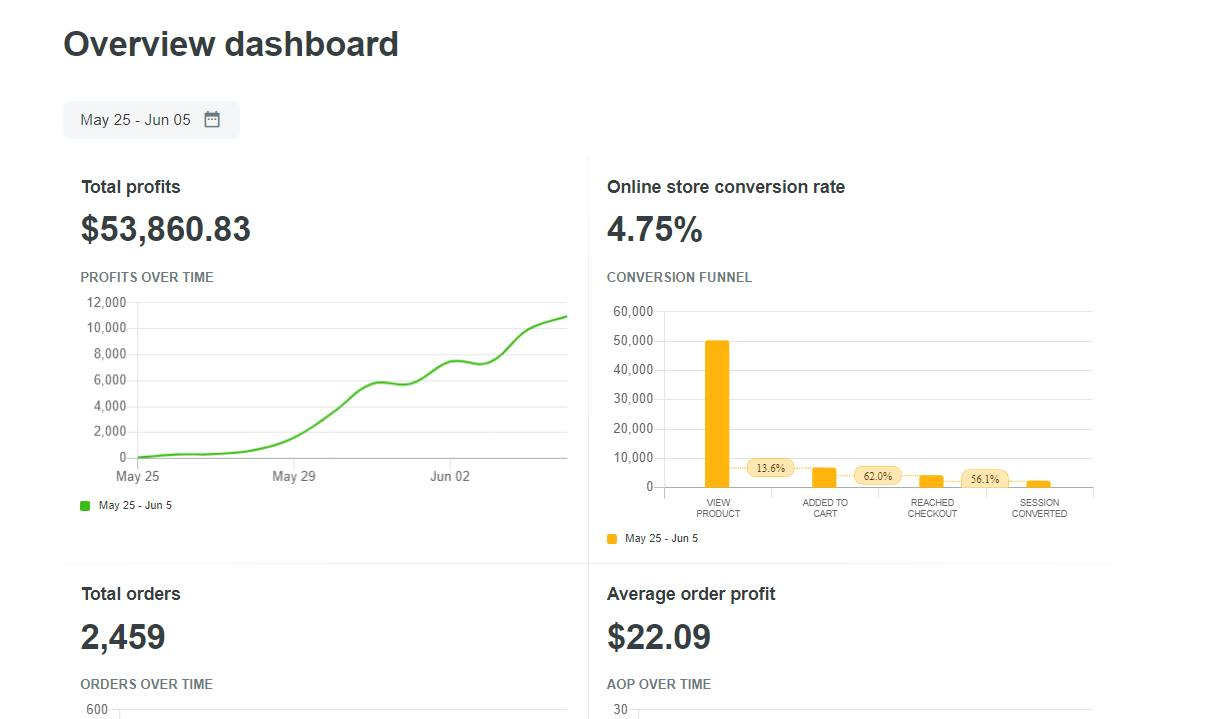This screenshot has height=719, width=1208.
Task: Click the yellow conversion funnel legend swatch
Action: 612,539
